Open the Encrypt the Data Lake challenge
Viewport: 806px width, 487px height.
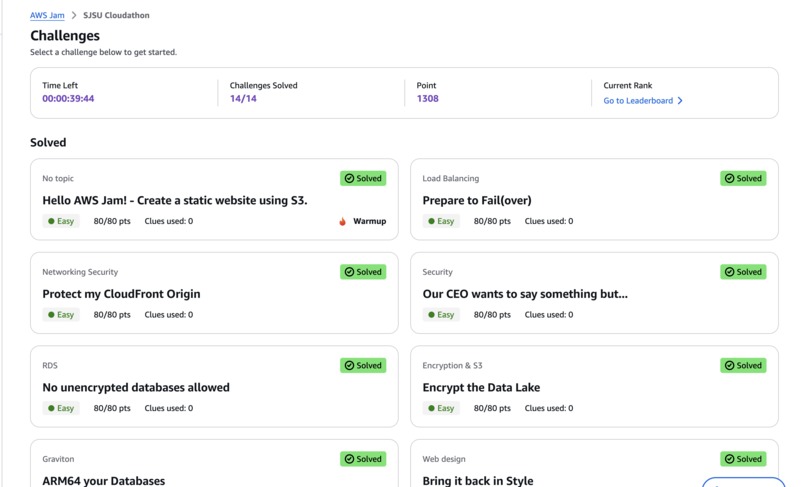pos(481,388)
